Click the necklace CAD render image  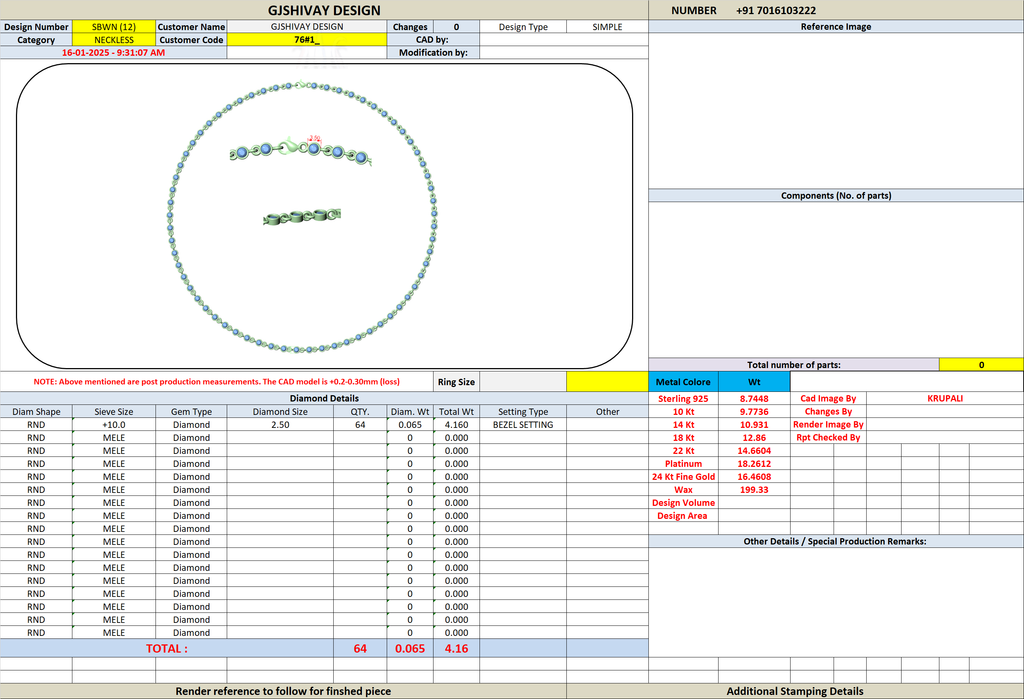click(302, 218)
